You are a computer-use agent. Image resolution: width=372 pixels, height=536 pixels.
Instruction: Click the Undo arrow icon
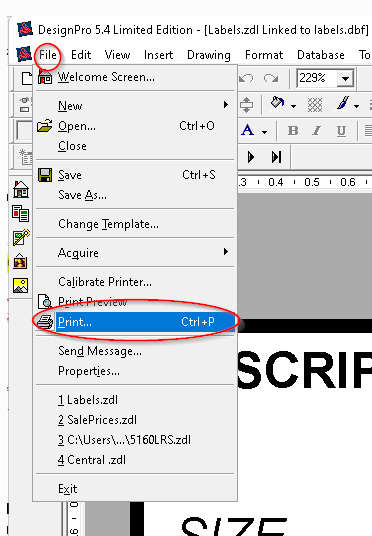tap(246, 79)
